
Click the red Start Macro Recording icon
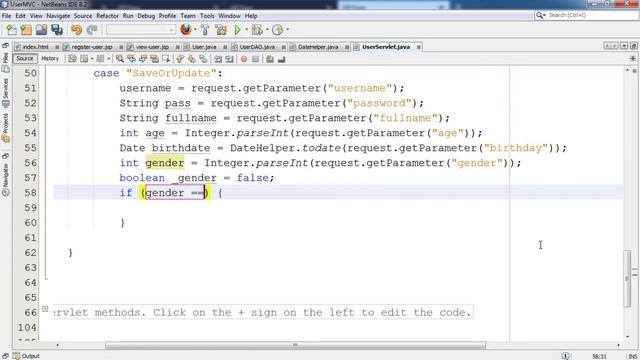(x=244, y=59)
